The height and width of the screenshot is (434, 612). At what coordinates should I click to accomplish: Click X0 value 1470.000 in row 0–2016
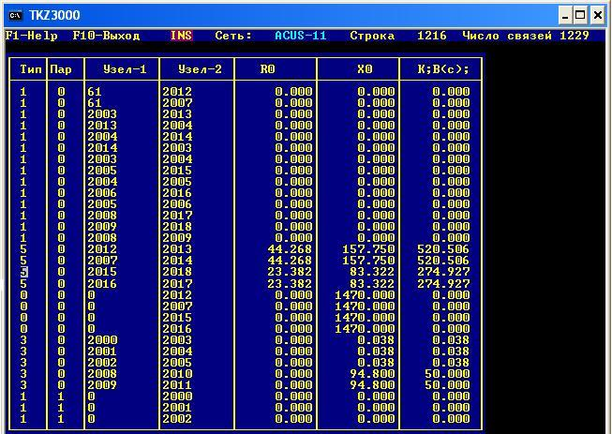(365, 329)
